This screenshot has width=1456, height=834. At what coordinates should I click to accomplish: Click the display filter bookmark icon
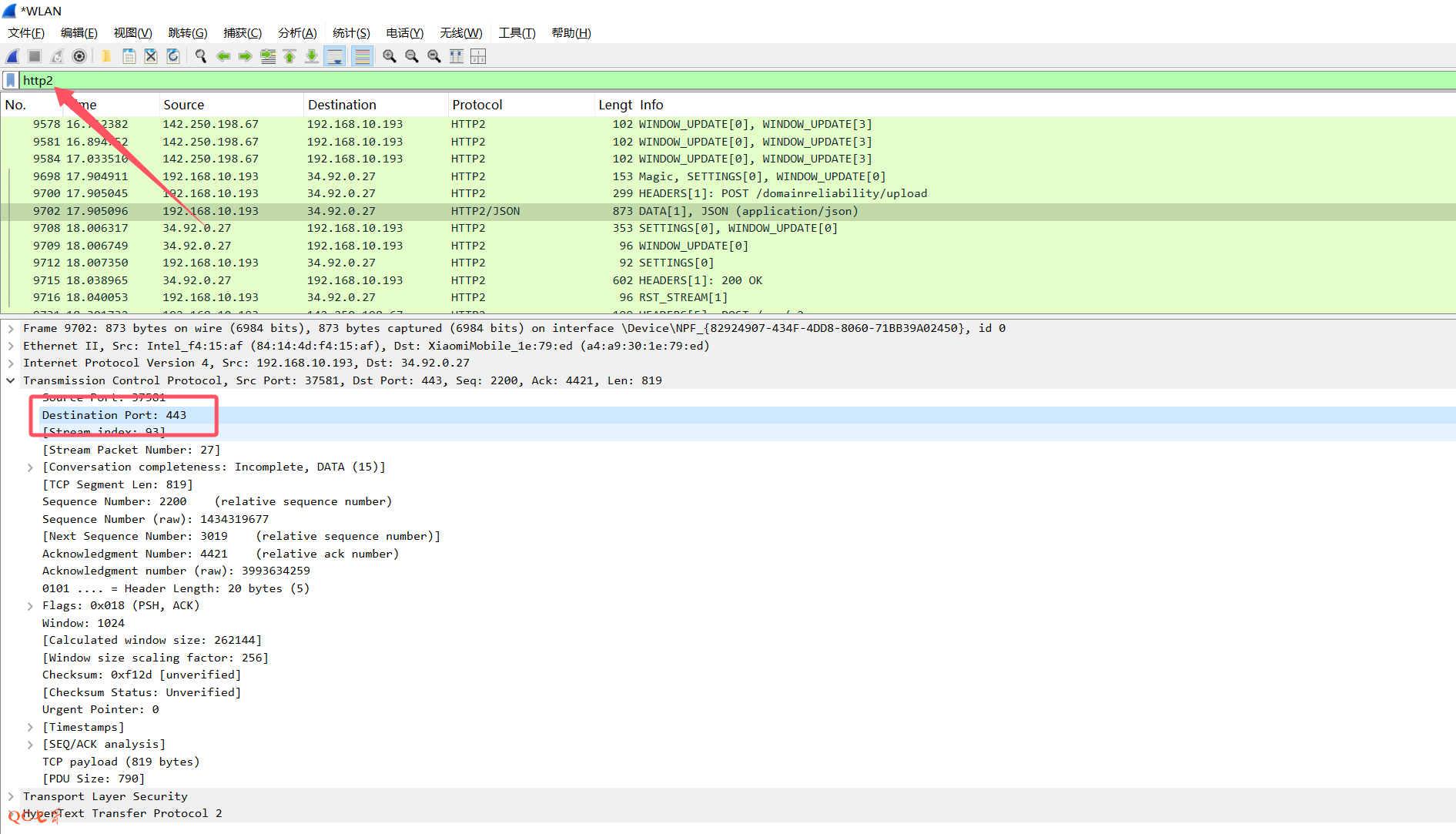click(11, 80)
